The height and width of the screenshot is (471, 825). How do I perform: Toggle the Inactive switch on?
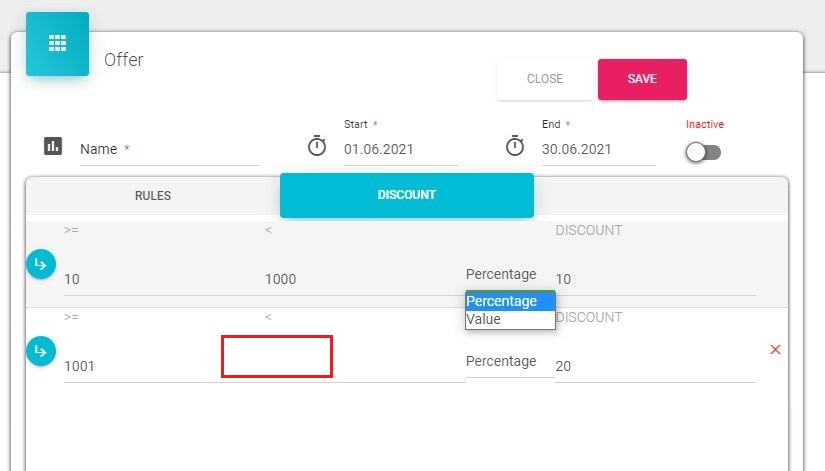coord(704,152)
